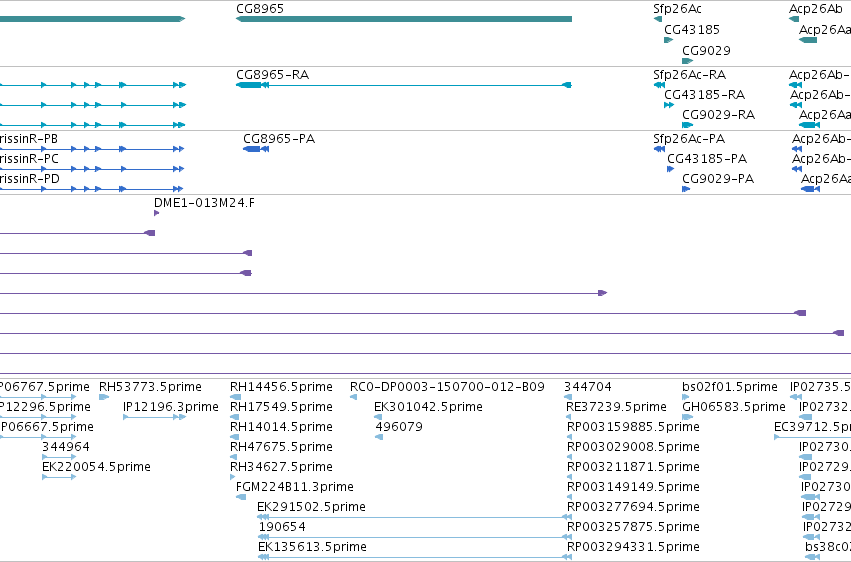Click the RH17549.5prime EST label
851x562 pixels.
click(281, 407)
